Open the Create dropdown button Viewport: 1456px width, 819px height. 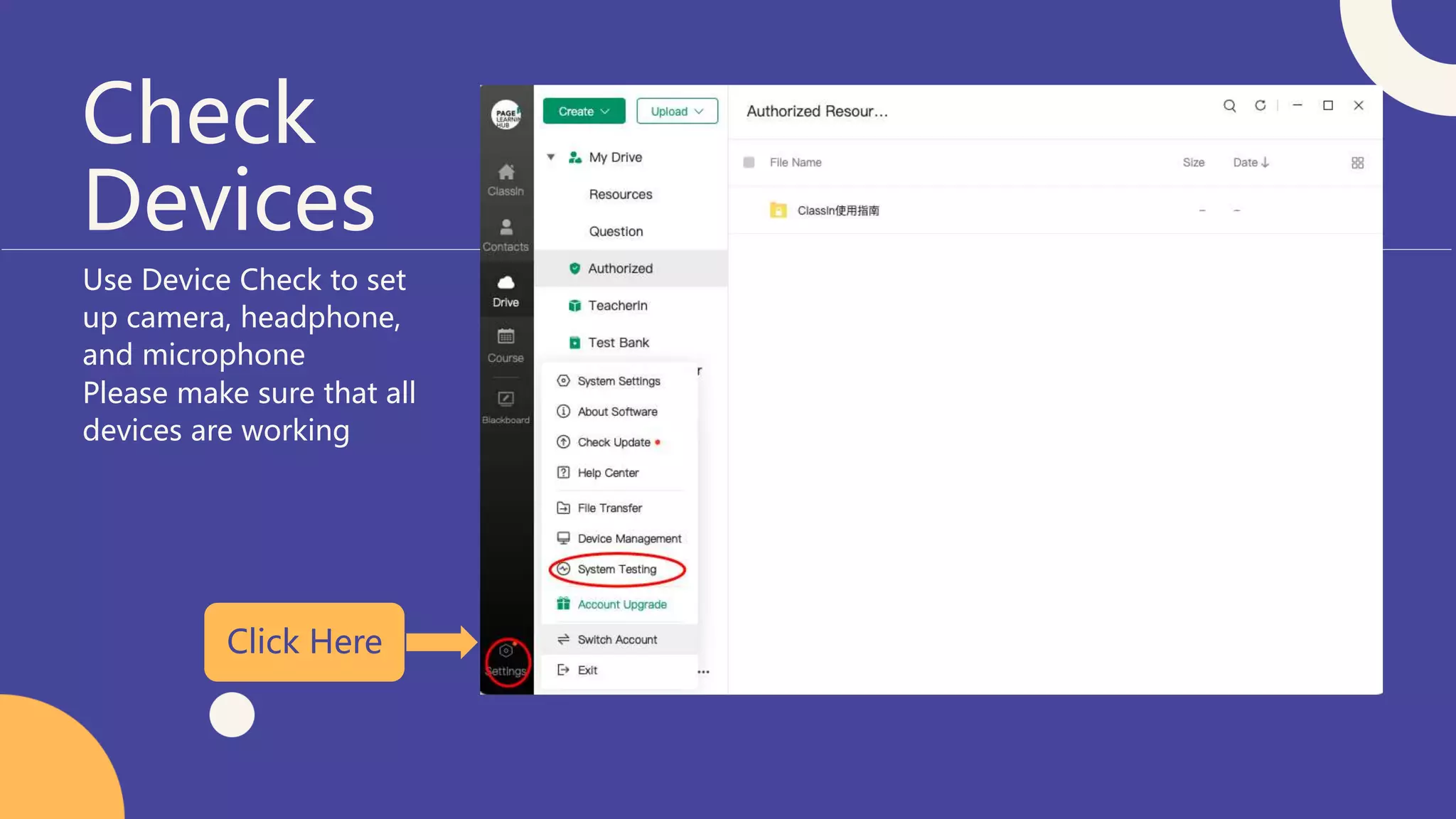pos(584,112)
